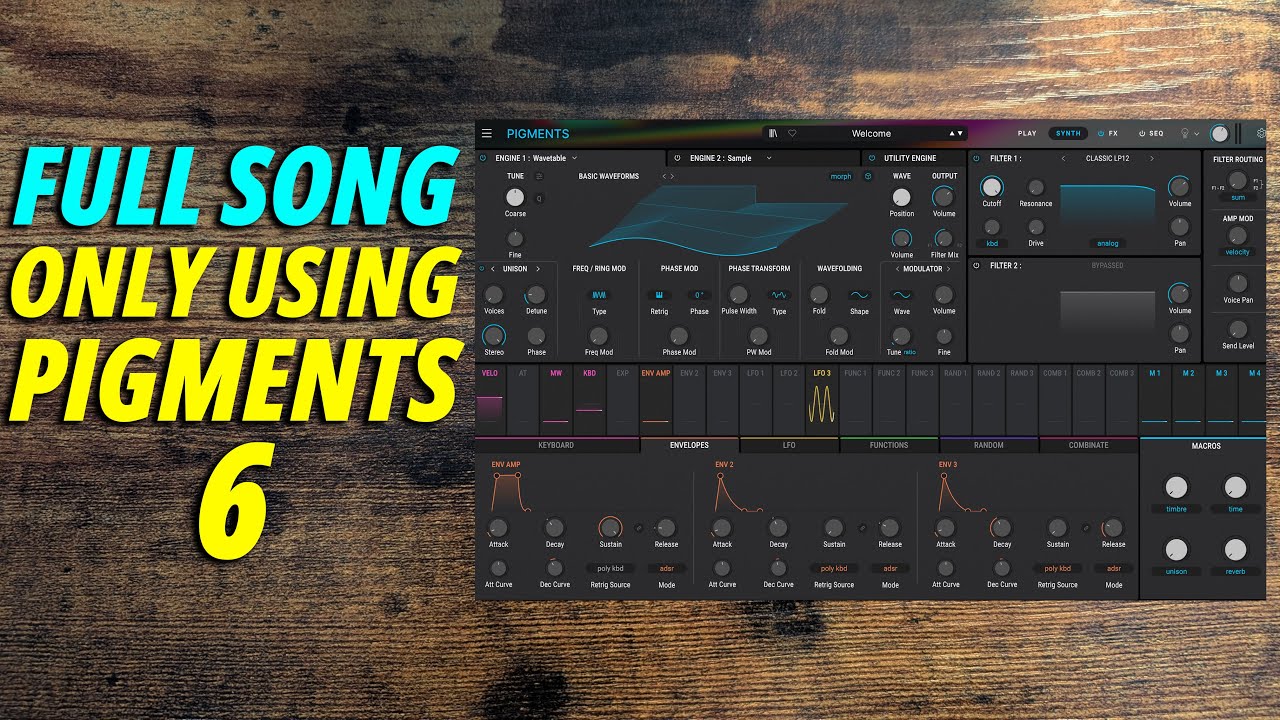
Task: Open the Combinate tab
Action: (1088, 445)
